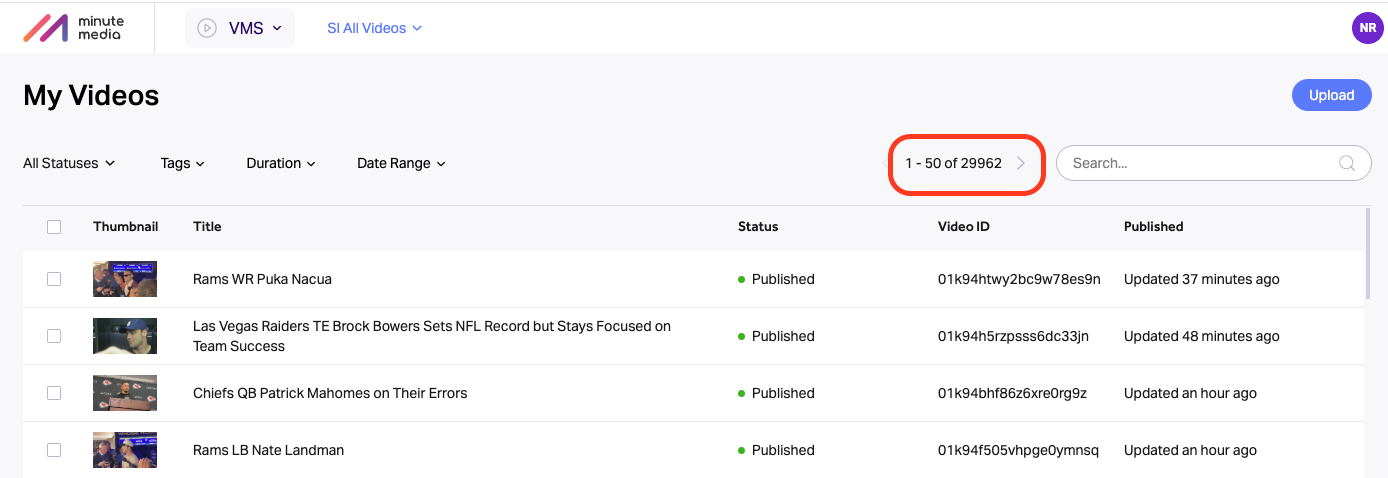Open Chiefs QB Patrick Mahomes on Their Errors
The image size is (1388, 478).
pos(330,393)
